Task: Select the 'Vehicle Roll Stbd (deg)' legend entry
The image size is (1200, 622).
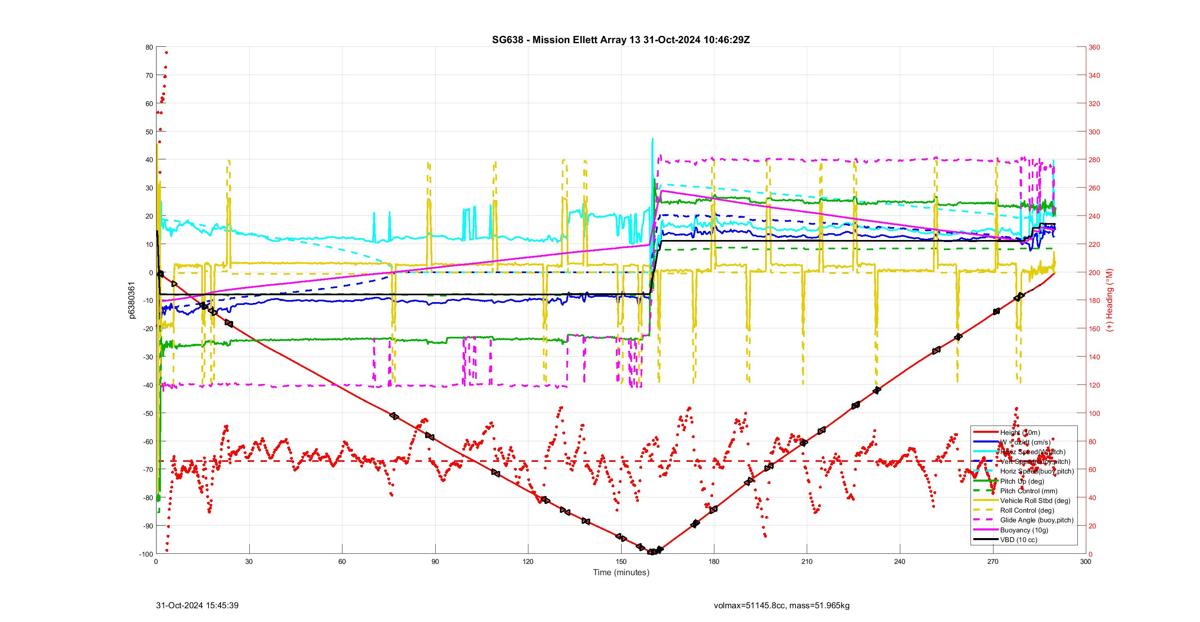Action: 1035,500
